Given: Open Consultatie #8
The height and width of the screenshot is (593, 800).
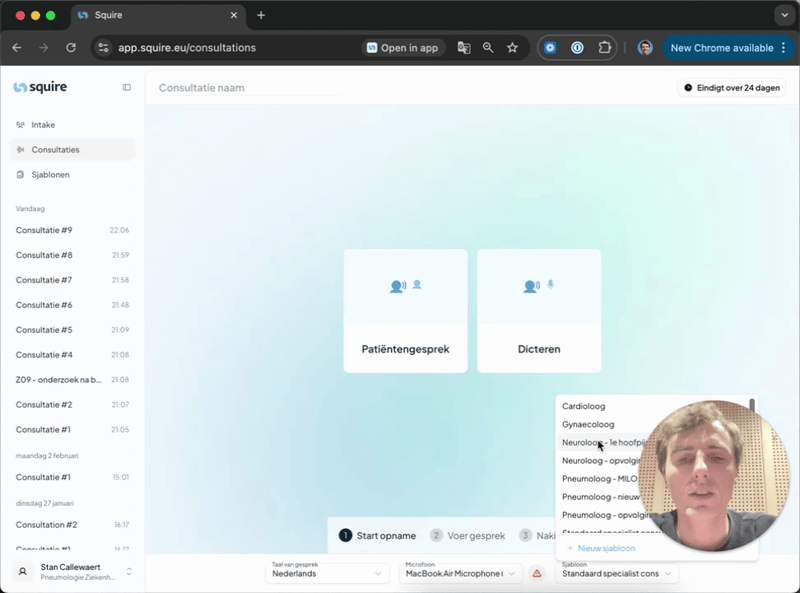Looking at the screenshot, I should point(72,255).
